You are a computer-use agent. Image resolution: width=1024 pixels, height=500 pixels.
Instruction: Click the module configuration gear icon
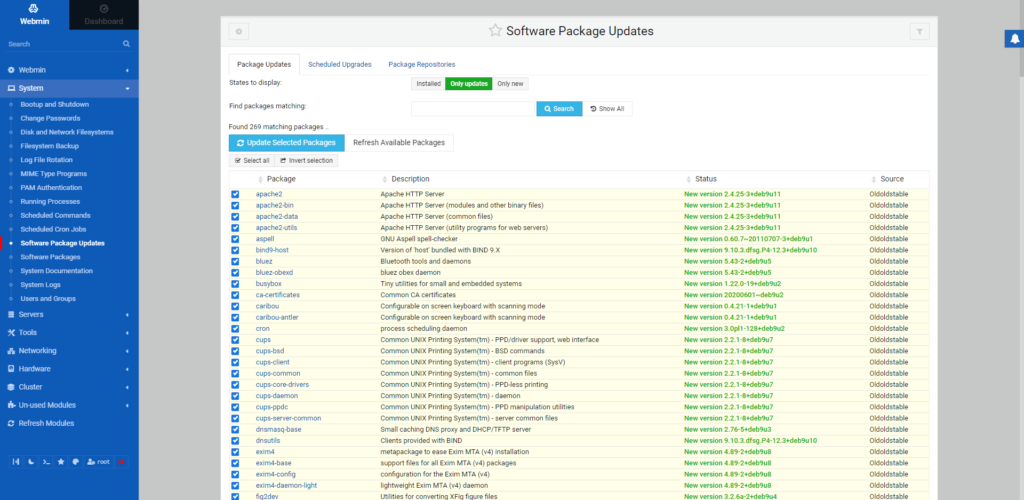[238, 31]
